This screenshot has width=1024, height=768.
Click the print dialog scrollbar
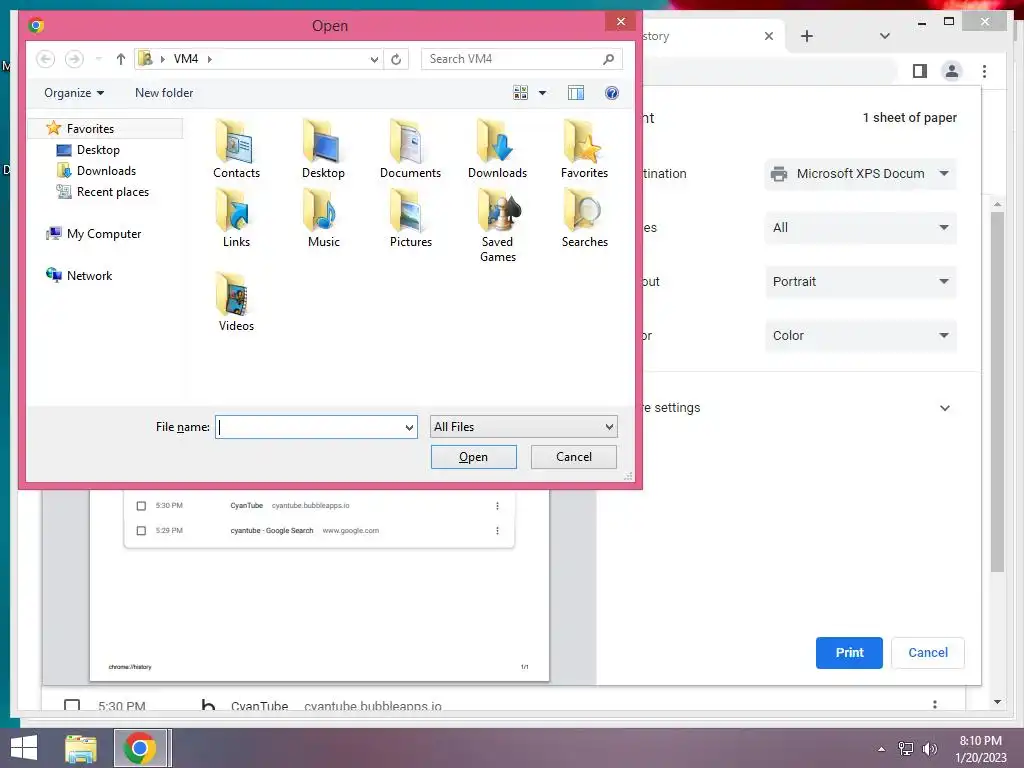tap(997, 392)
